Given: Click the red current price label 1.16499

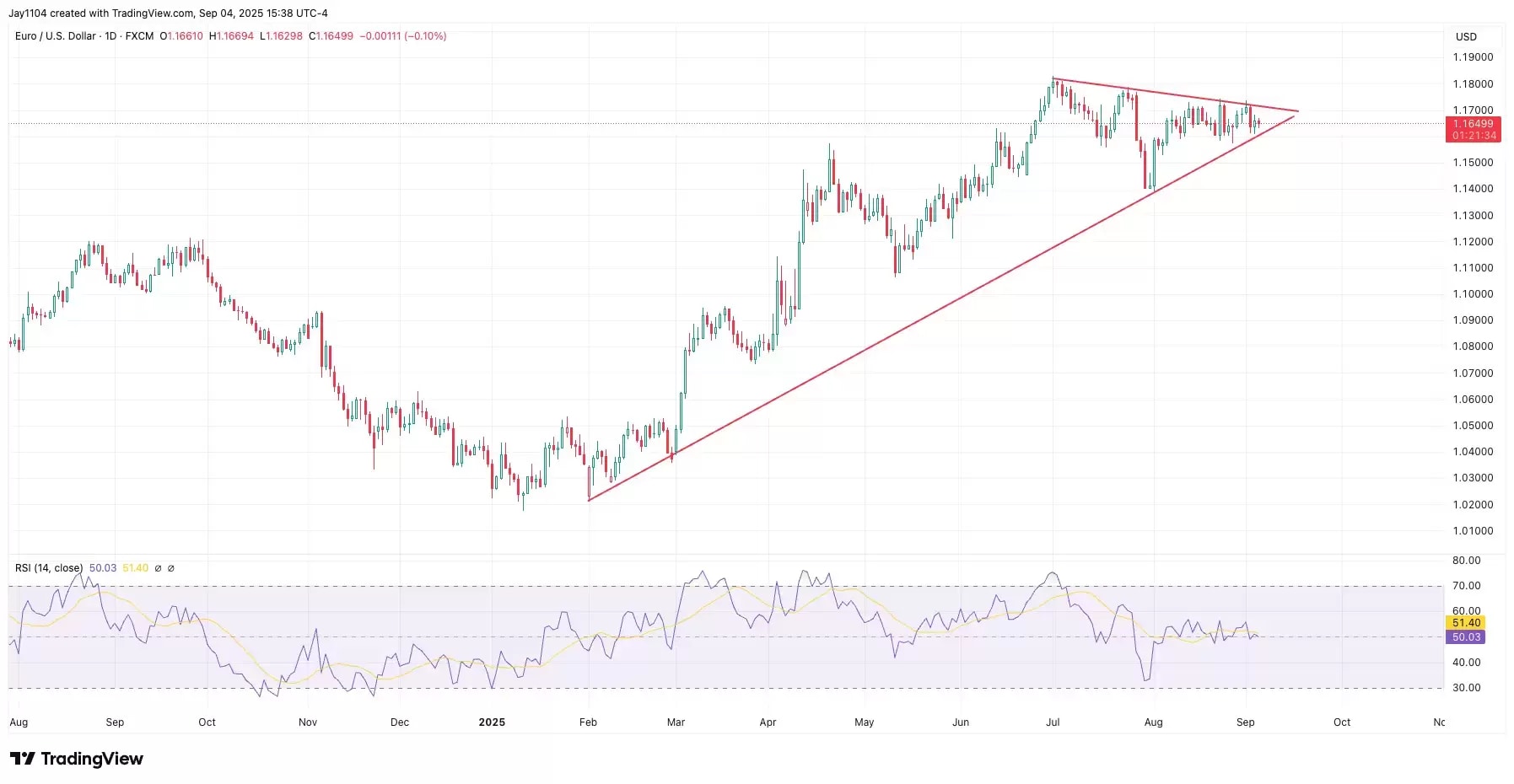Looking at the screenshot, I should pos(1472,124).
